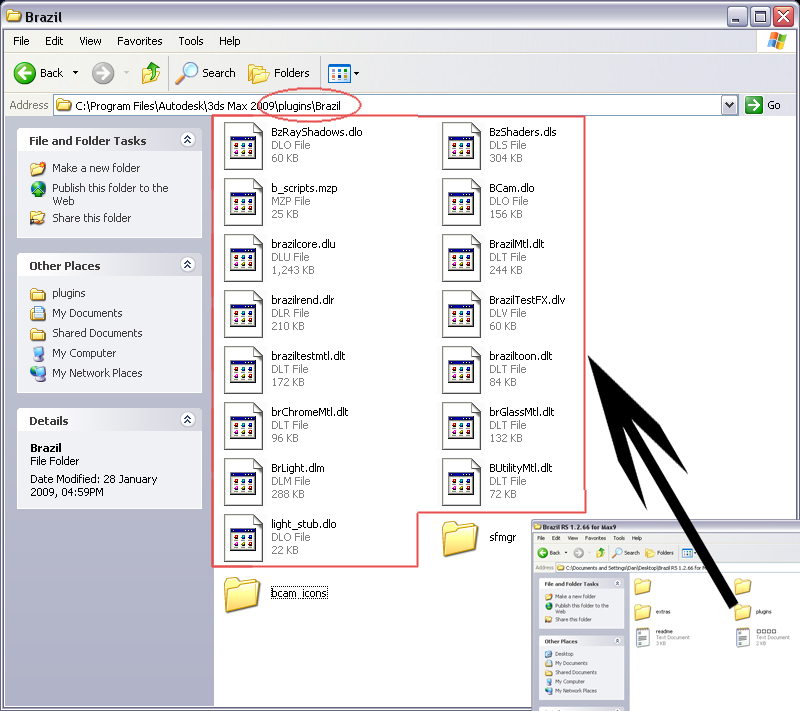Select the braziltestmtl.dlt file icon
This screenshot has width=800, height=711.
point(243,370)
